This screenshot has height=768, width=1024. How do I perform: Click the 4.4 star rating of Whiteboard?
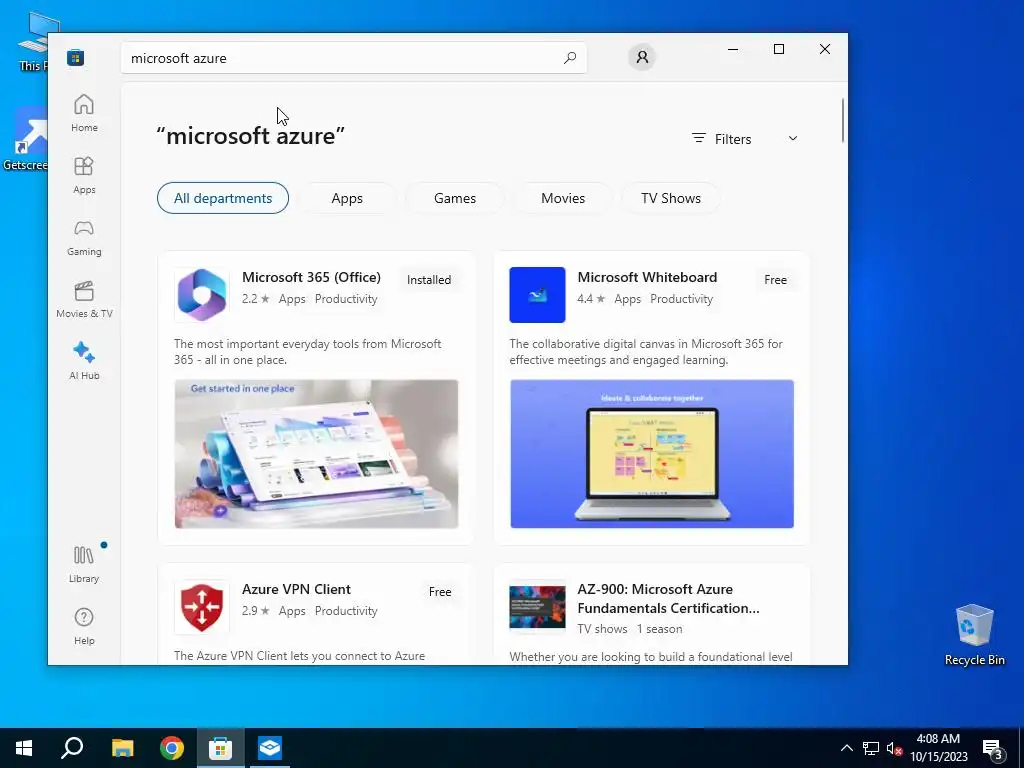[591, 299]
